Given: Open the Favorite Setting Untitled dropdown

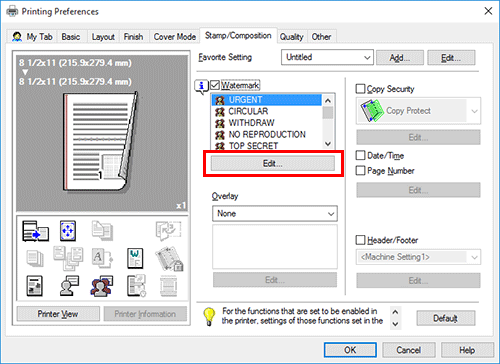Looking at the screenshot, I should (327, 57).
